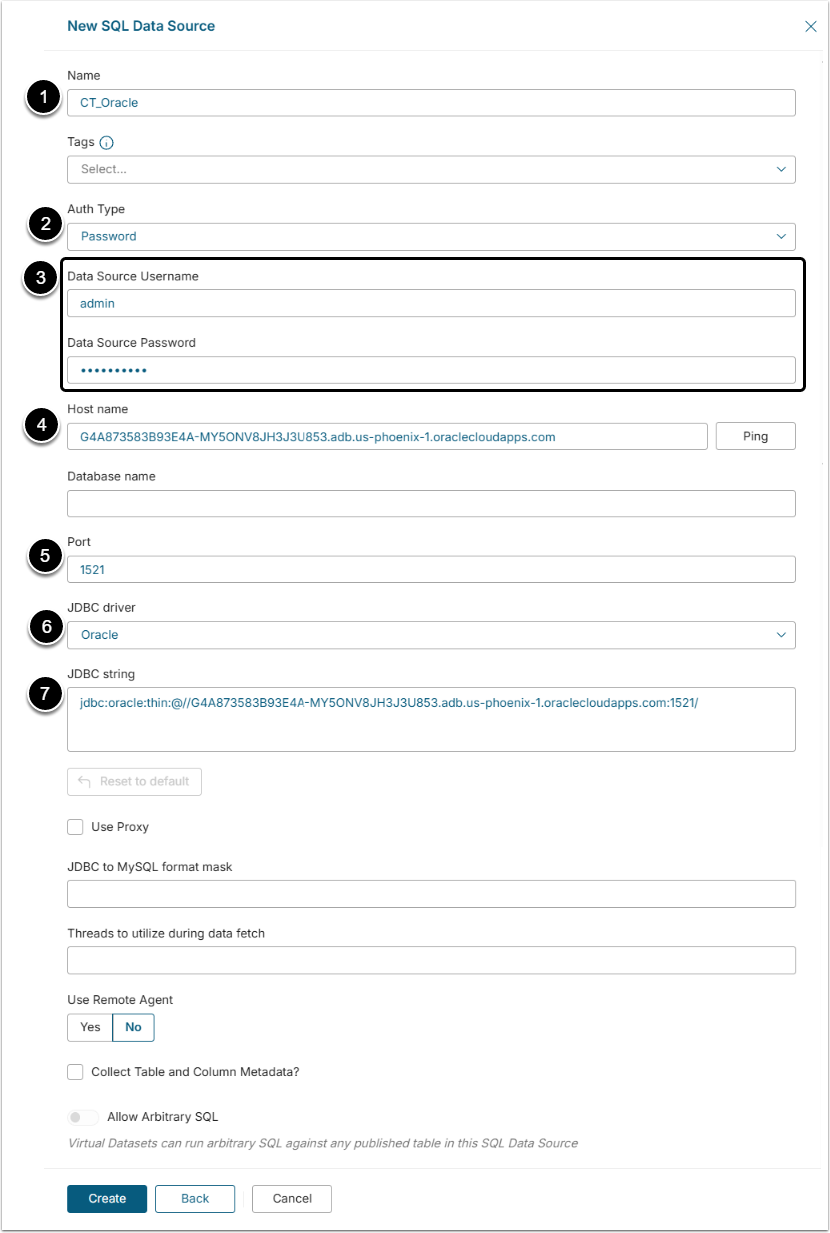Image resolution: width=830 pixels, height=1233 pixels.
Task: Click into the Name field
Action: pyautogui.click(x=431, y=103)
